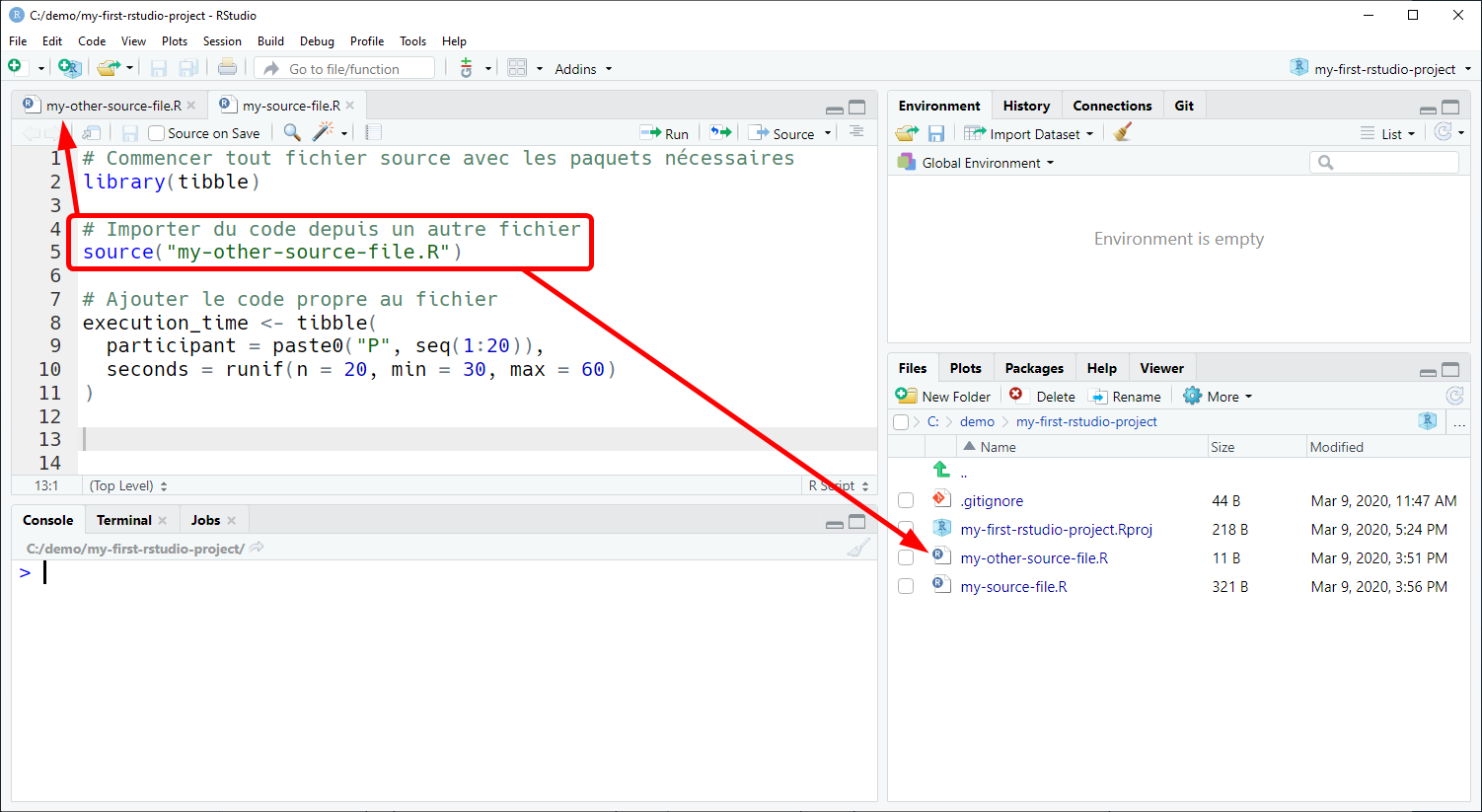This screenshot has width=1482, height=812.
Task: Check the box next to my-source-file.R
Action: pyautogui.click(x=906, y=586)
